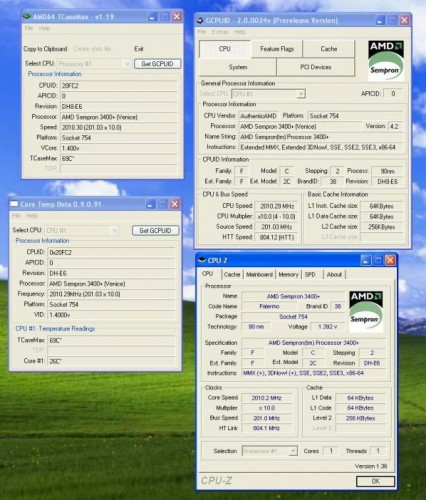426x500 pixels.
Task: Click AMD Sempron logo in CPU-Z window
Action: (x=366, y=311)
